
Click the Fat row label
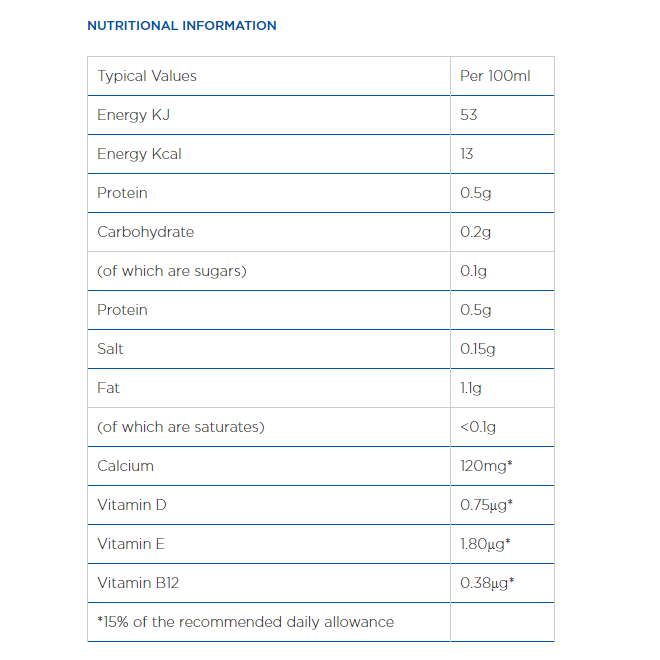coord(108,388)
